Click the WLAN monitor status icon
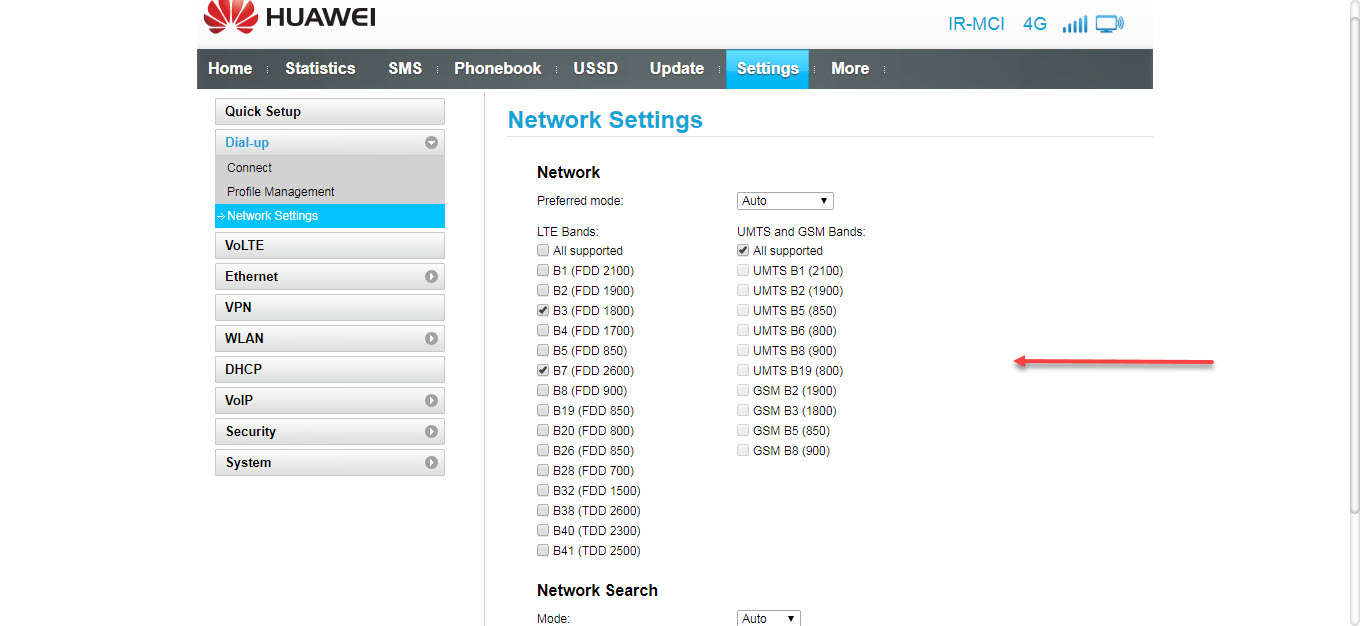 point(1109,23)
